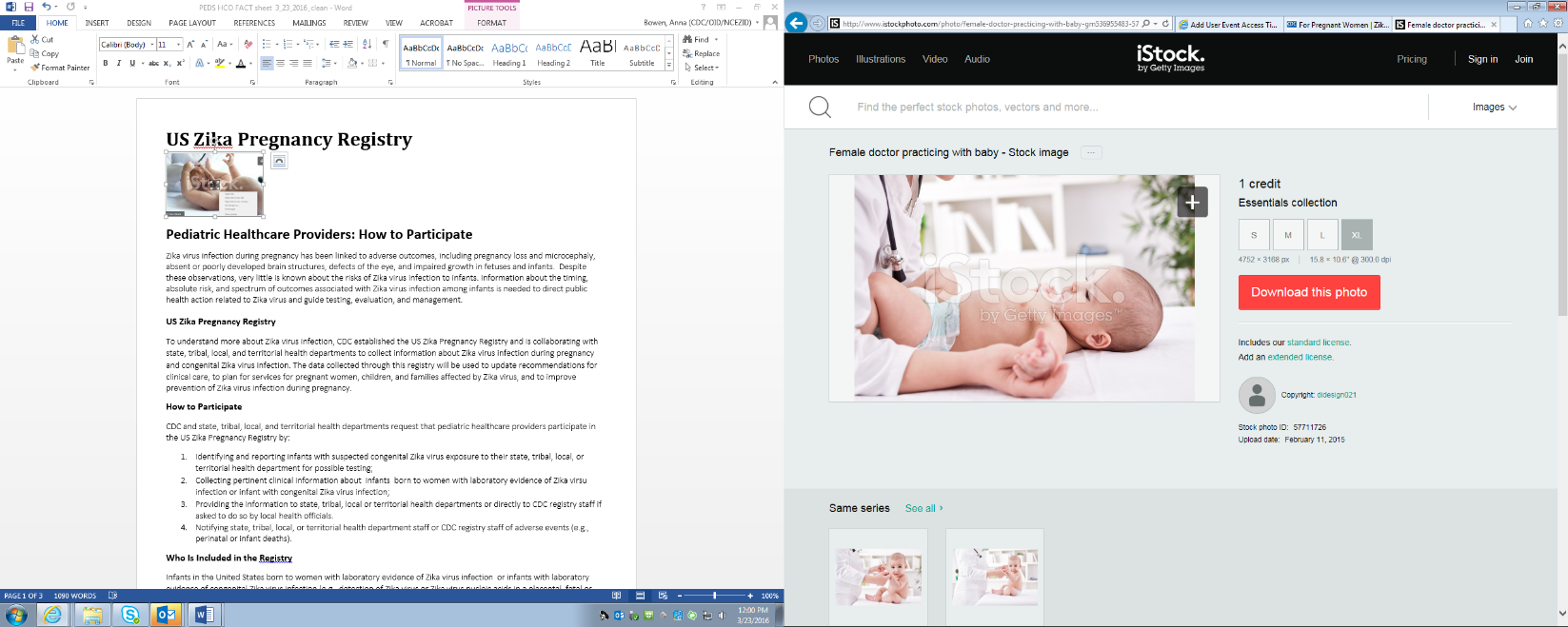This screenshot has width=1568, height=627.
Task: Refresh the iStock page
Action: click(x=1165, y=24)
